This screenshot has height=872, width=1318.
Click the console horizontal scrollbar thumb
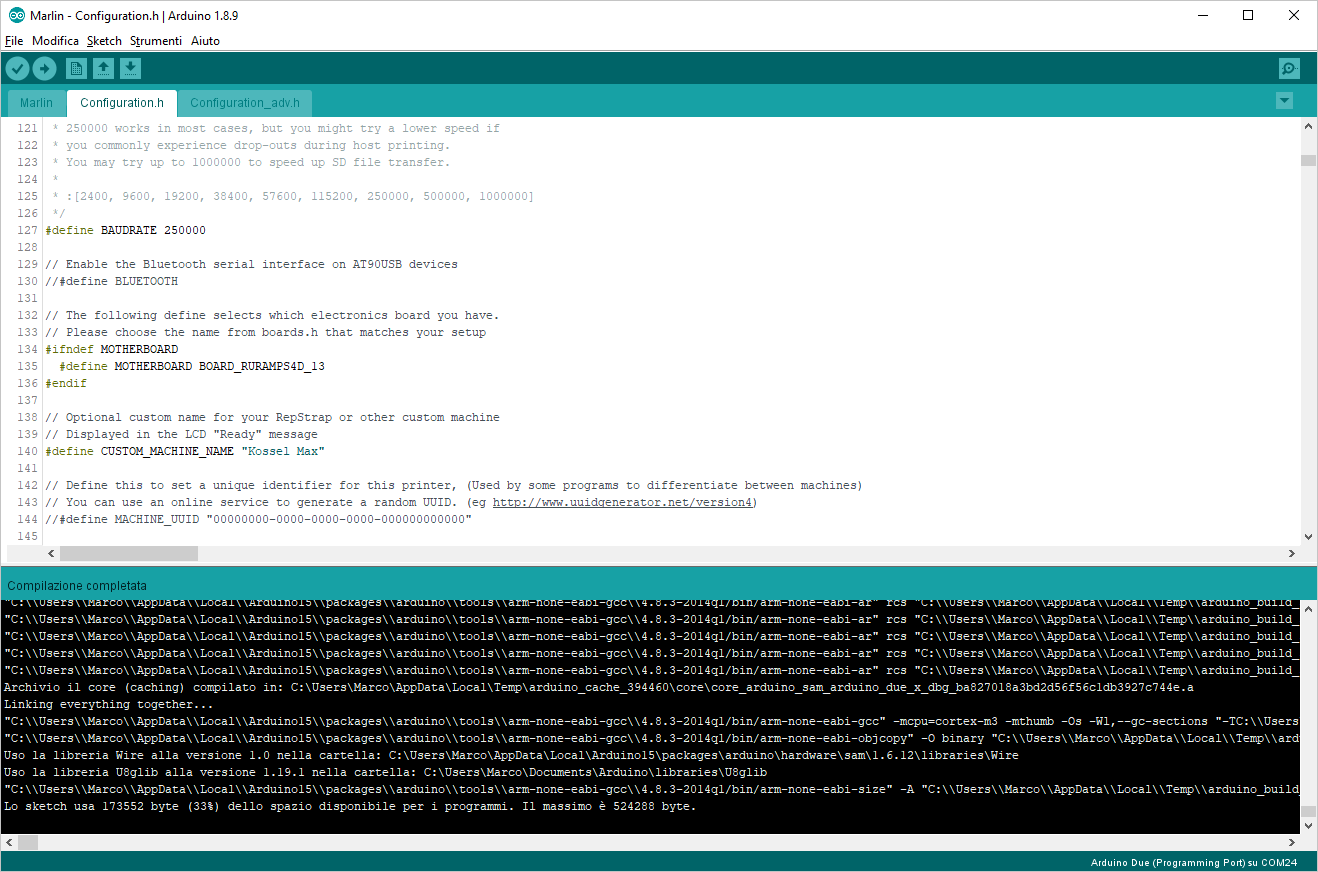(28, 842)
